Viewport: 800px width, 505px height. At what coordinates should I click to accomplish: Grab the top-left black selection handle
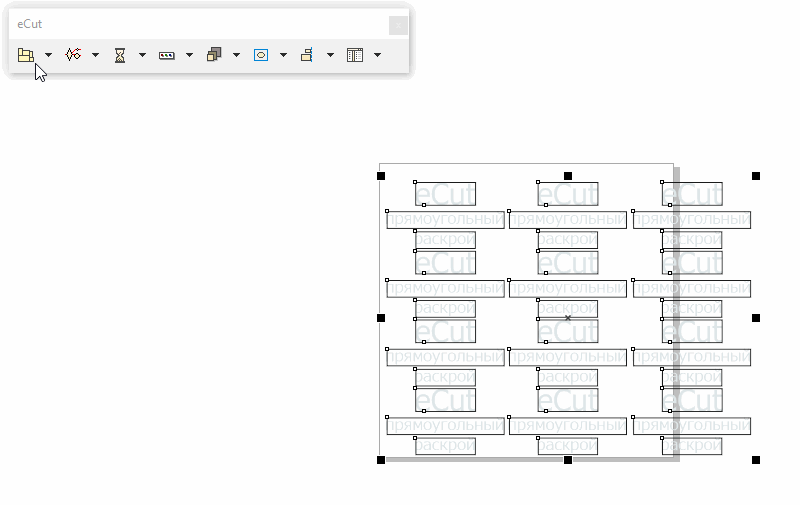(x=381, y=176)
